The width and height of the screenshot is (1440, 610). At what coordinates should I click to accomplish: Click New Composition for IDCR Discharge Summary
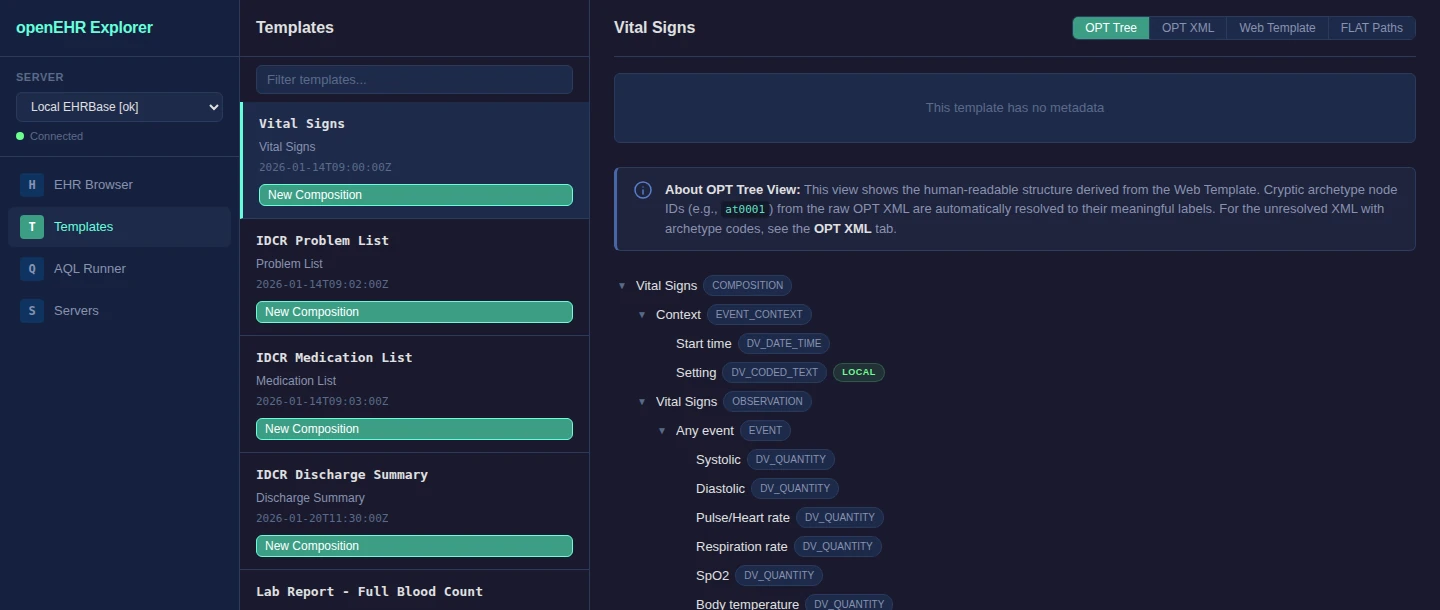[414, 546]
